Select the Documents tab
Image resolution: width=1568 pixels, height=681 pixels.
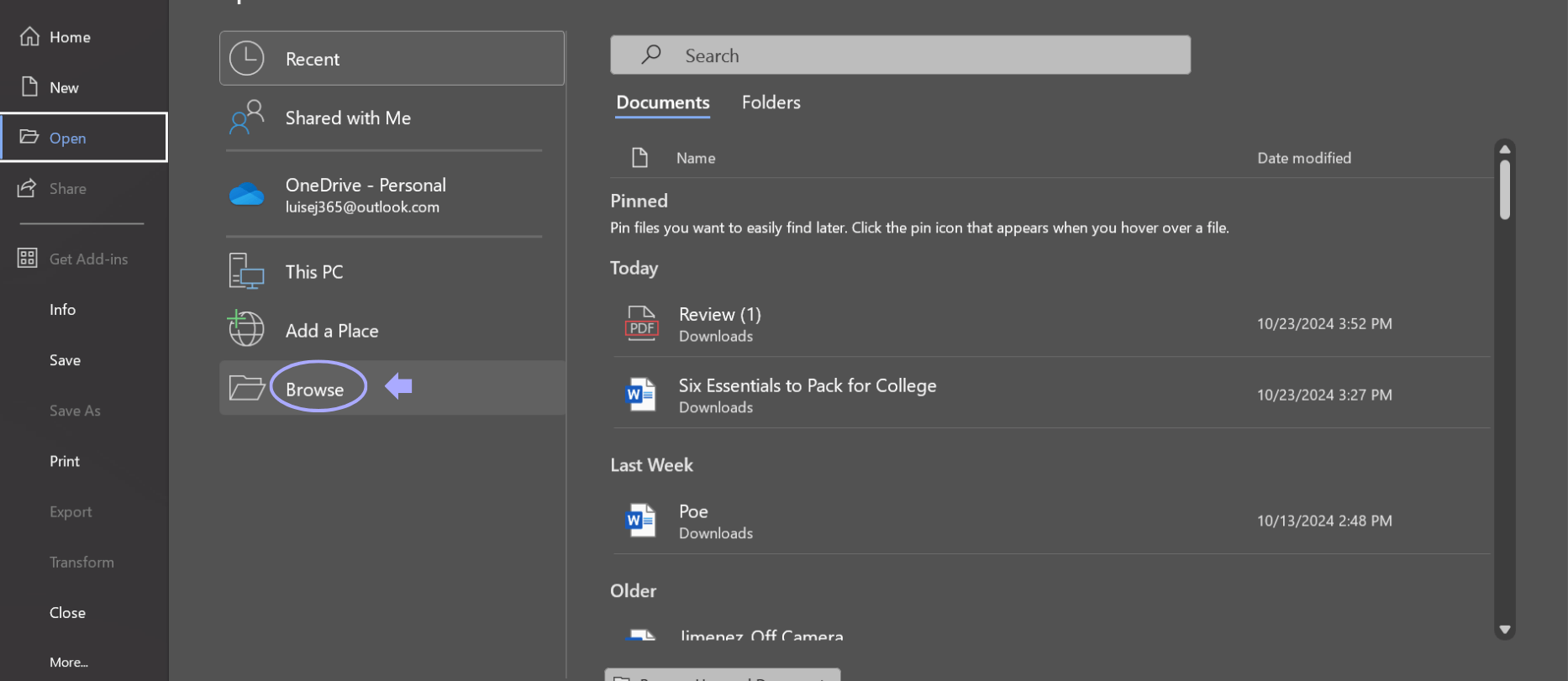[x=663, y=102]
